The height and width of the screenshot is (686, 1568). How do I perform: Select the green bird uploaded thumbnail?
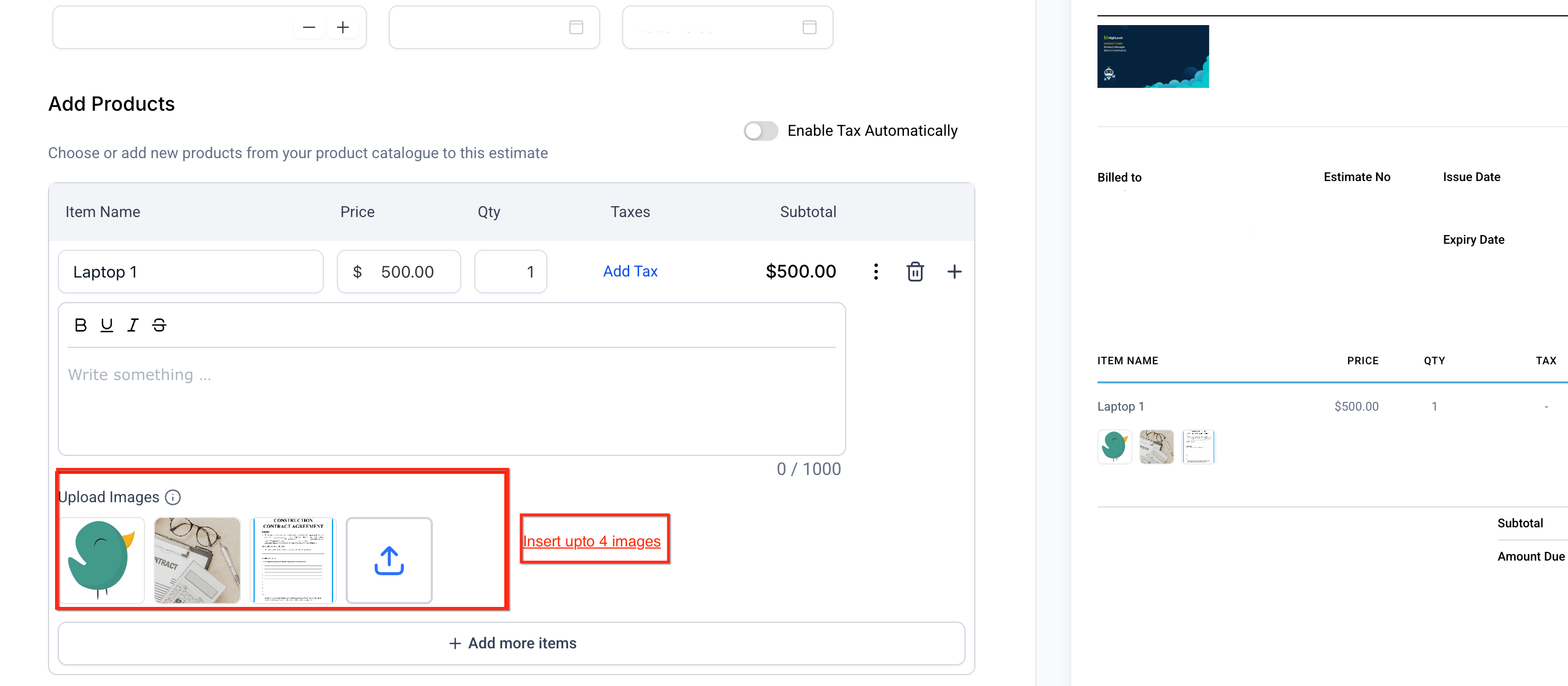tap(102, 560)
